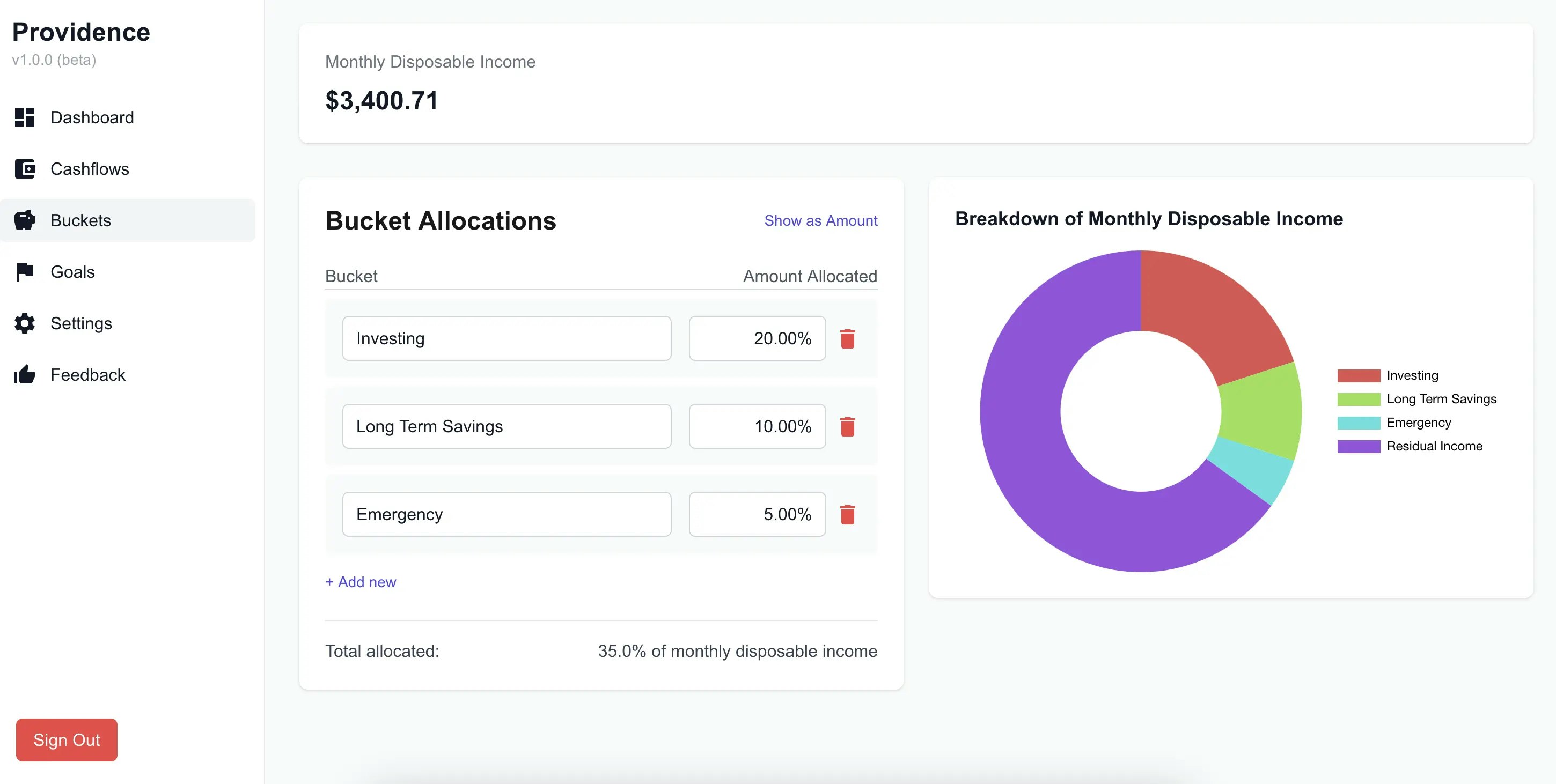Viewport: 1556px width, 784px height.
Task: Go to Settings in sidebar
Action: [x=81, y=323]
